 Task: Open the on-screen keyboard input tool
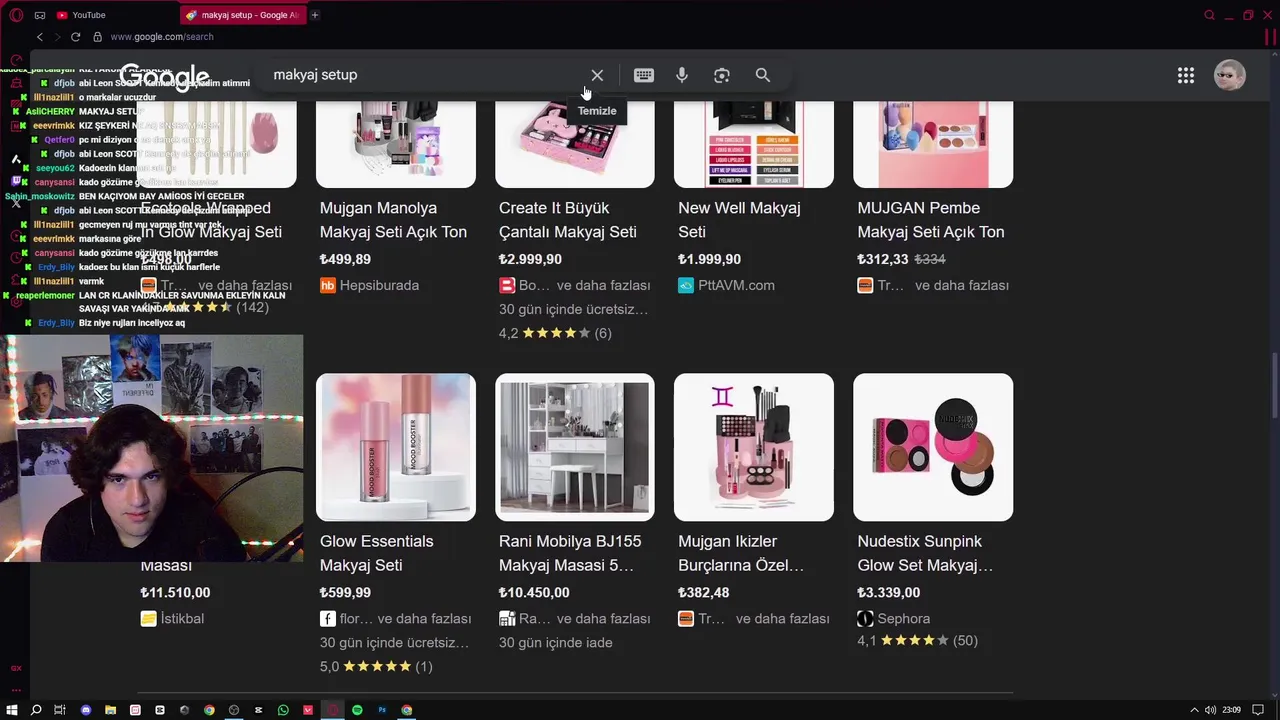pos(644,75)
